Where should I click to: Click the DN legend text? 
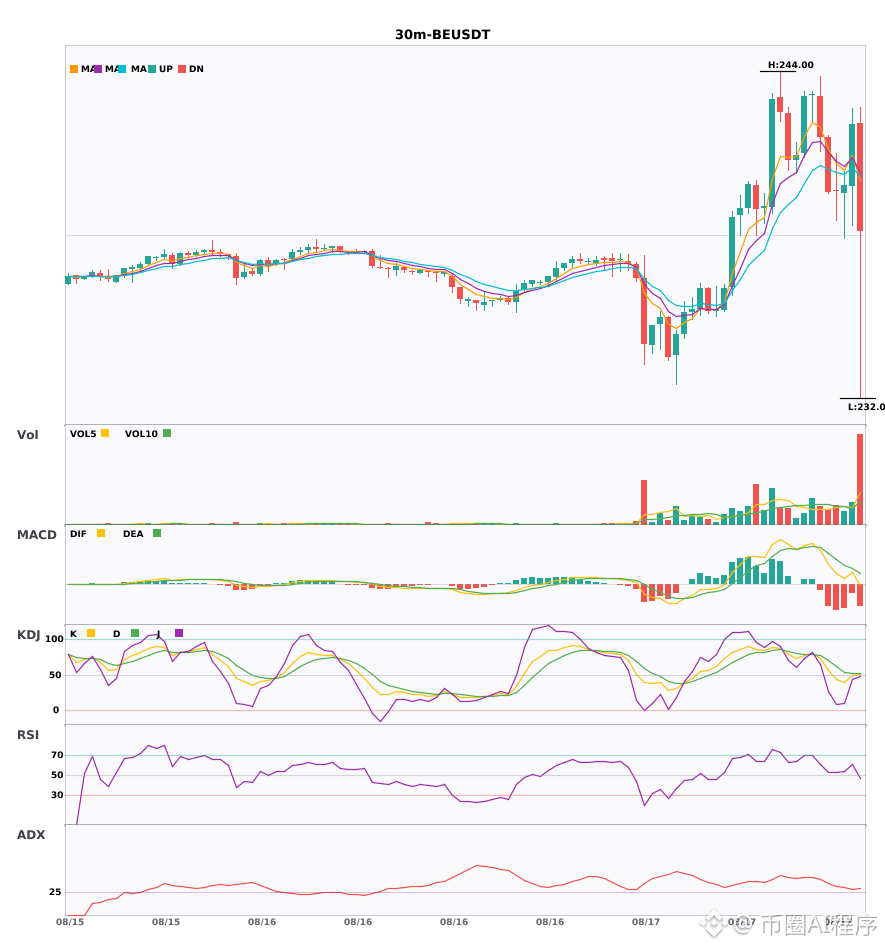(196, 69)
